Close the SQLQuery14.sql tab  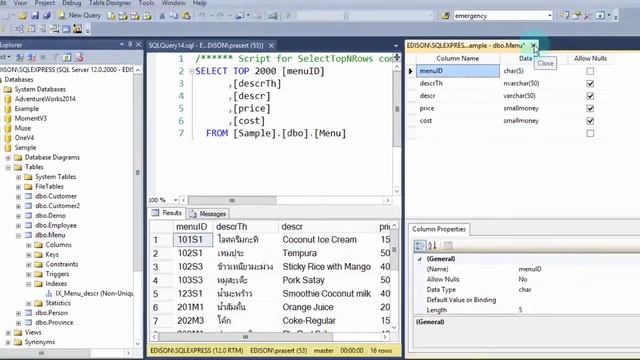[x=271, y=45]
